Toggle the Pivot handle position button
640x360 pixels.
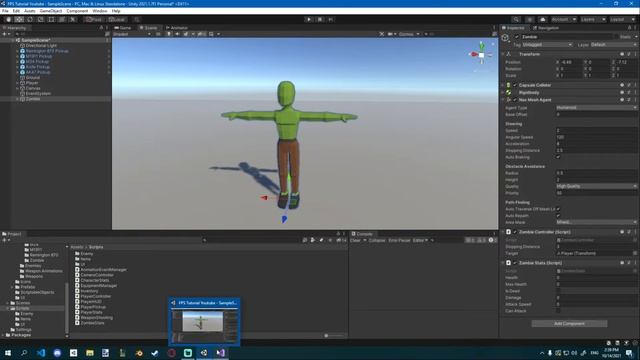[x=94, y=19]
